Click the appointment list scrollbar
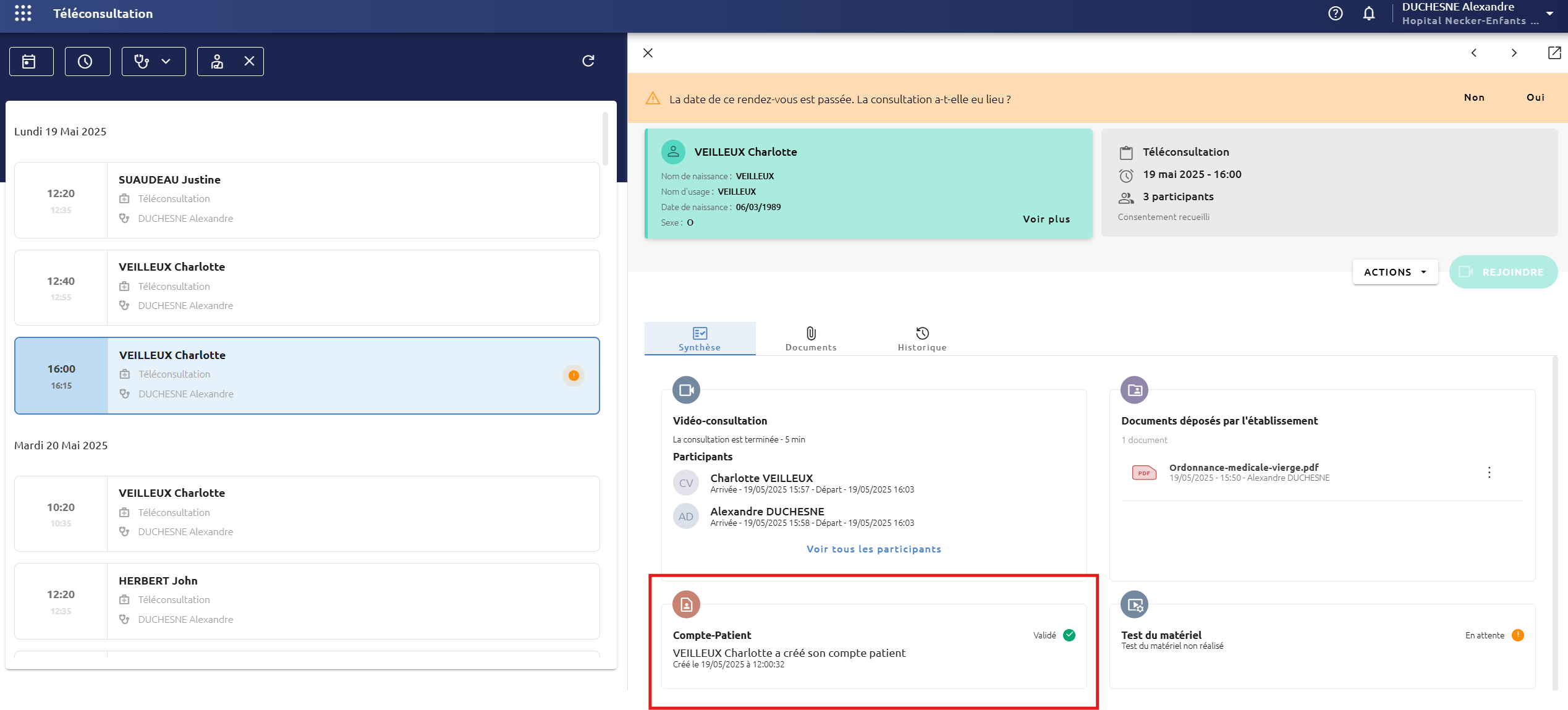The height and width of the screenshot is (710, 1568). coord(605,139)
